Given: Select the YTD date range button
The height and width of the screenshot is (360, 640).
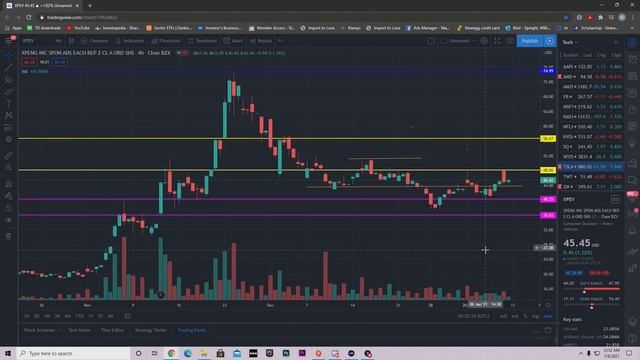Looking at the screenshot, I should tap(79, 316).
